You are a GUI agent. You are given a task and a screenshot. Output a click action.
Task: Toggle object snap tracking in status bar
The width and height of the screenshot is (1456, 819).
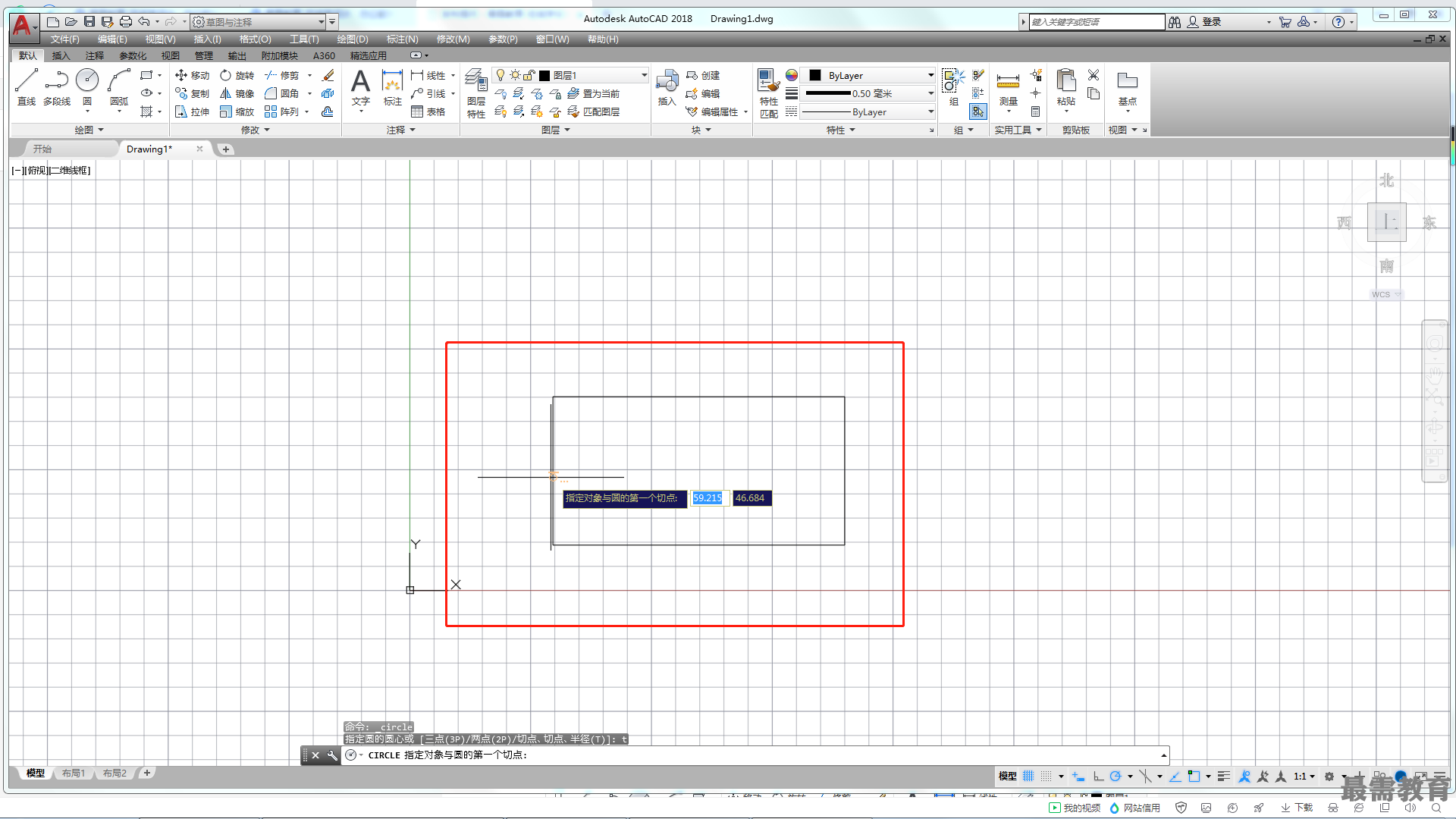point(1175,776)
